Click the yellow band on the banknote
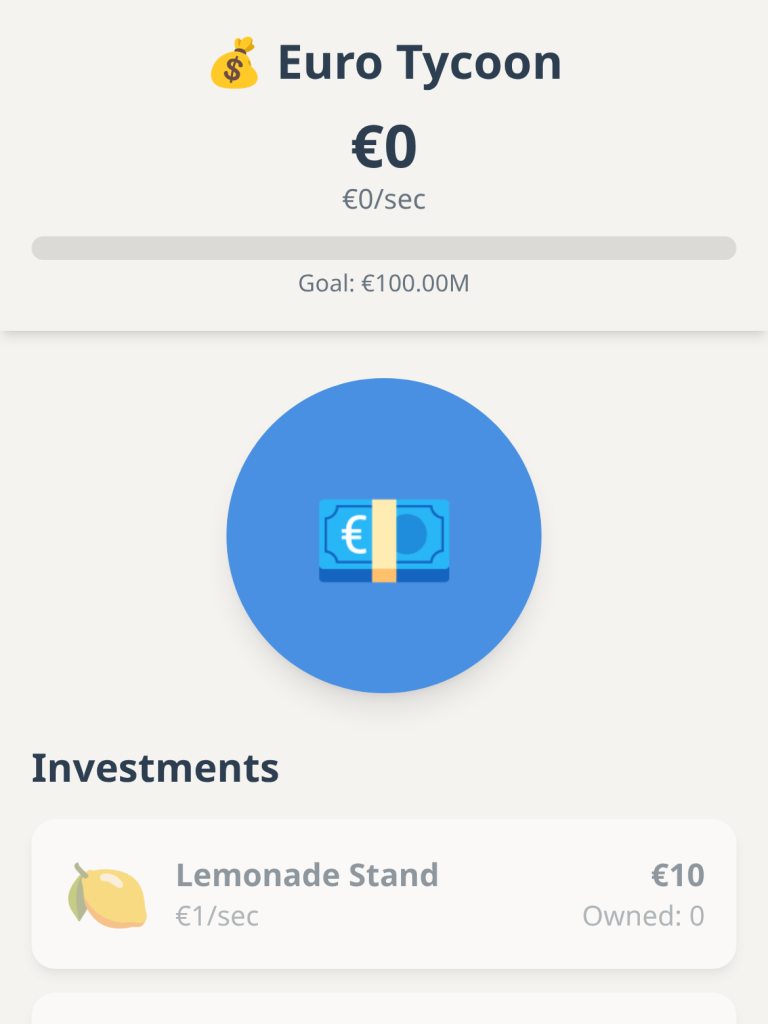Viewport: 768px width, 1024px height. click(x=384, y=538)
